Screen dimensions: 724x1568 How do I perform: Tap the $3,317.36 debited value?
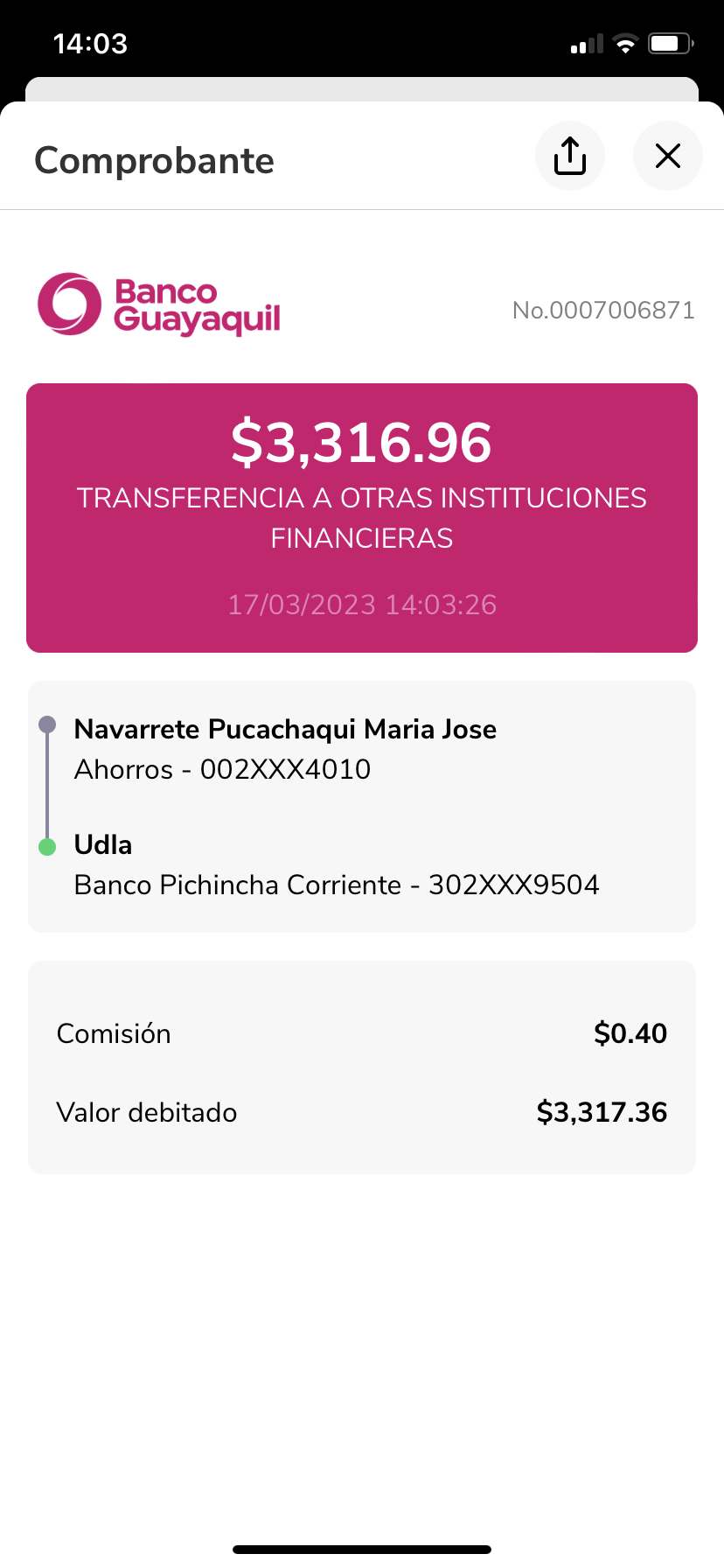[x=602, y=1112]
